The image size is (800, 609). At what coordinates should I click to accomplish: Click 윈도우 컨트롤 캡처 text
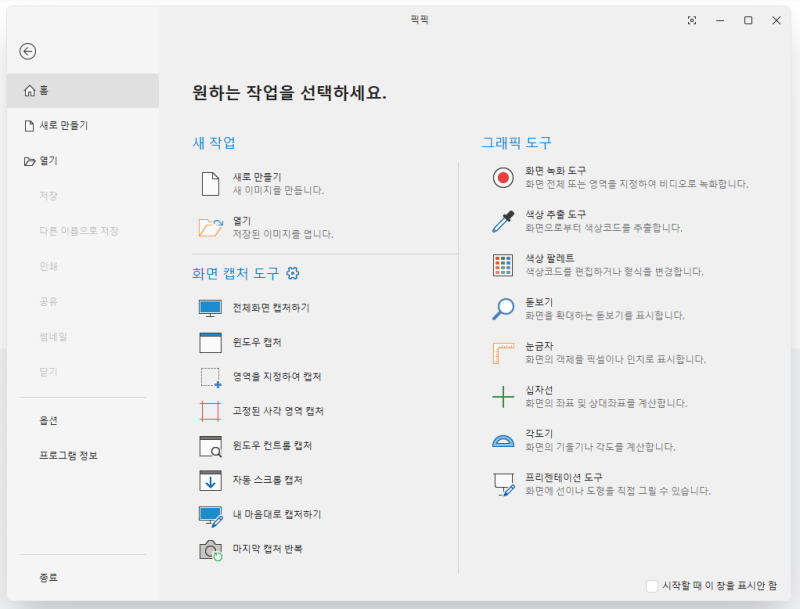pyautogui.click(x=272, y=445)
